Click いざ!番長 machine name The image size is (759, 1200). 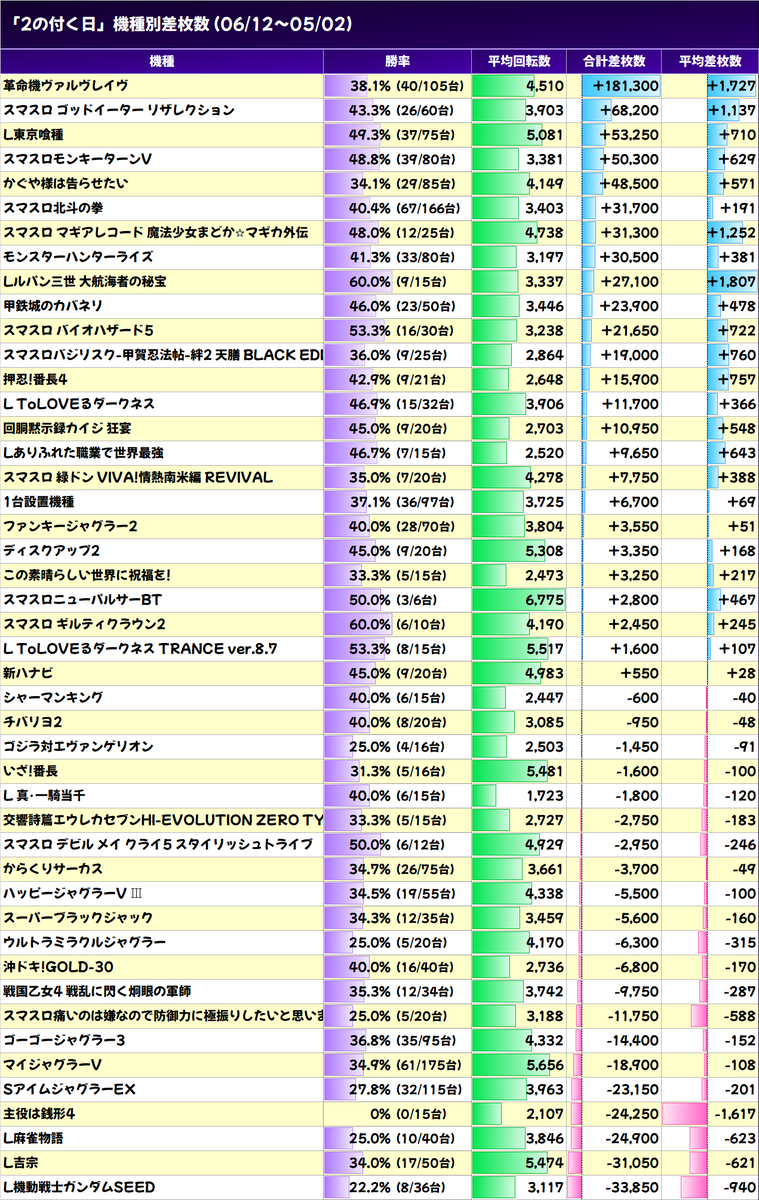(31, 772)
